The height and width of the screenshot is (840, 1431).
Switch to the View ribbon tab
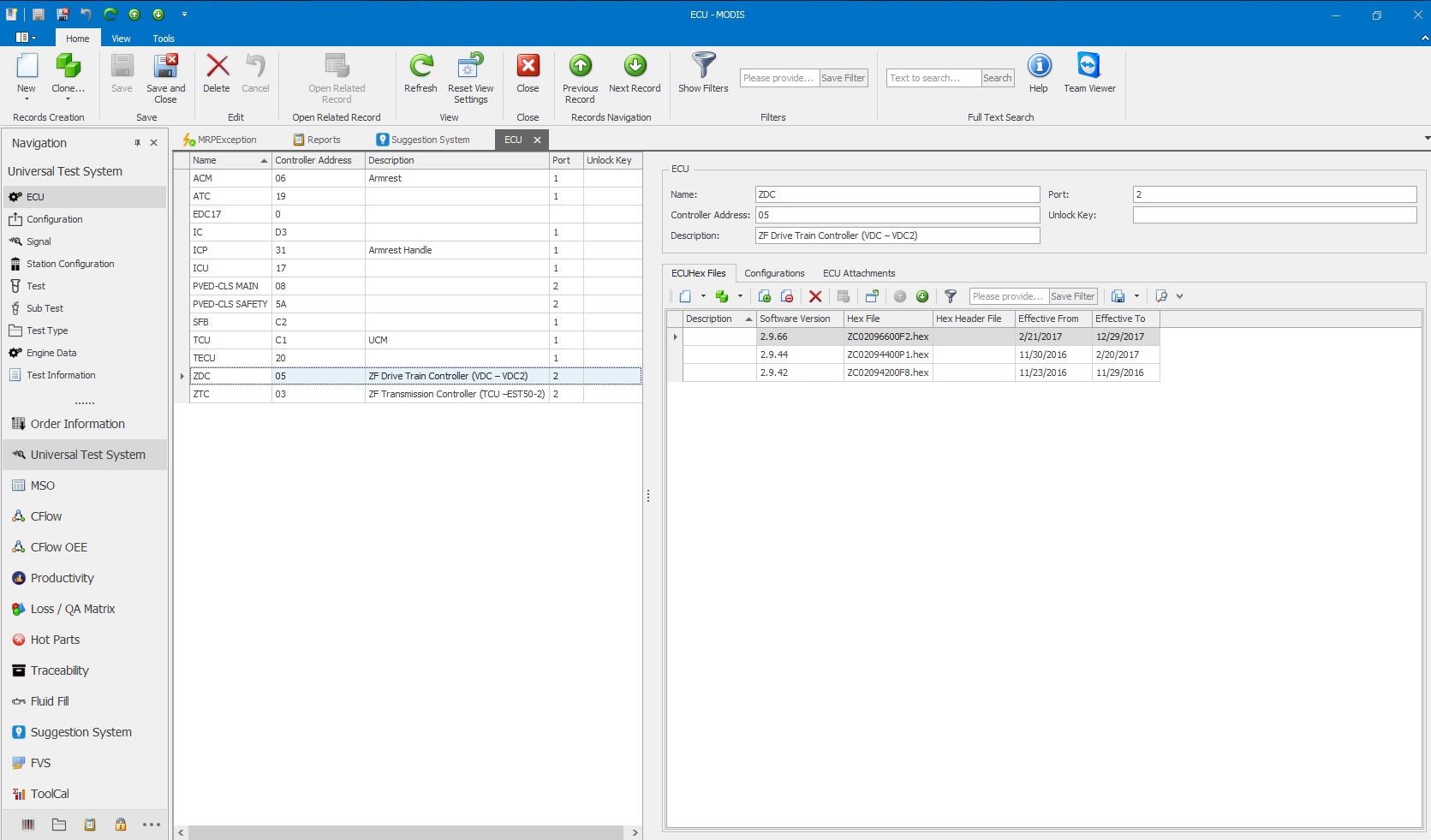tap(121, 39)
